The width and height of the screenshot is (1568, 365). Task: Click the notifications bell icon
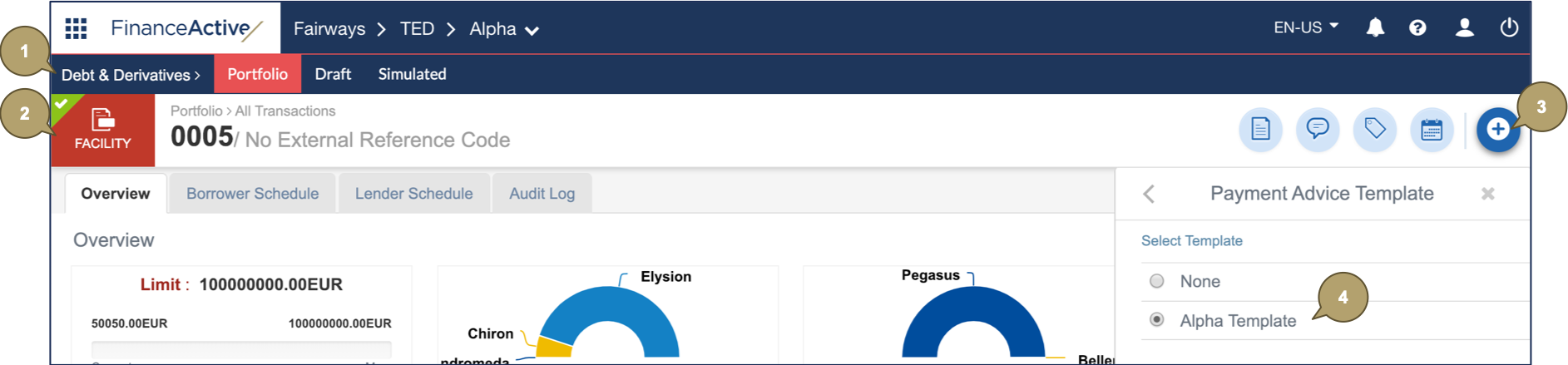[x=1375, y=28]
